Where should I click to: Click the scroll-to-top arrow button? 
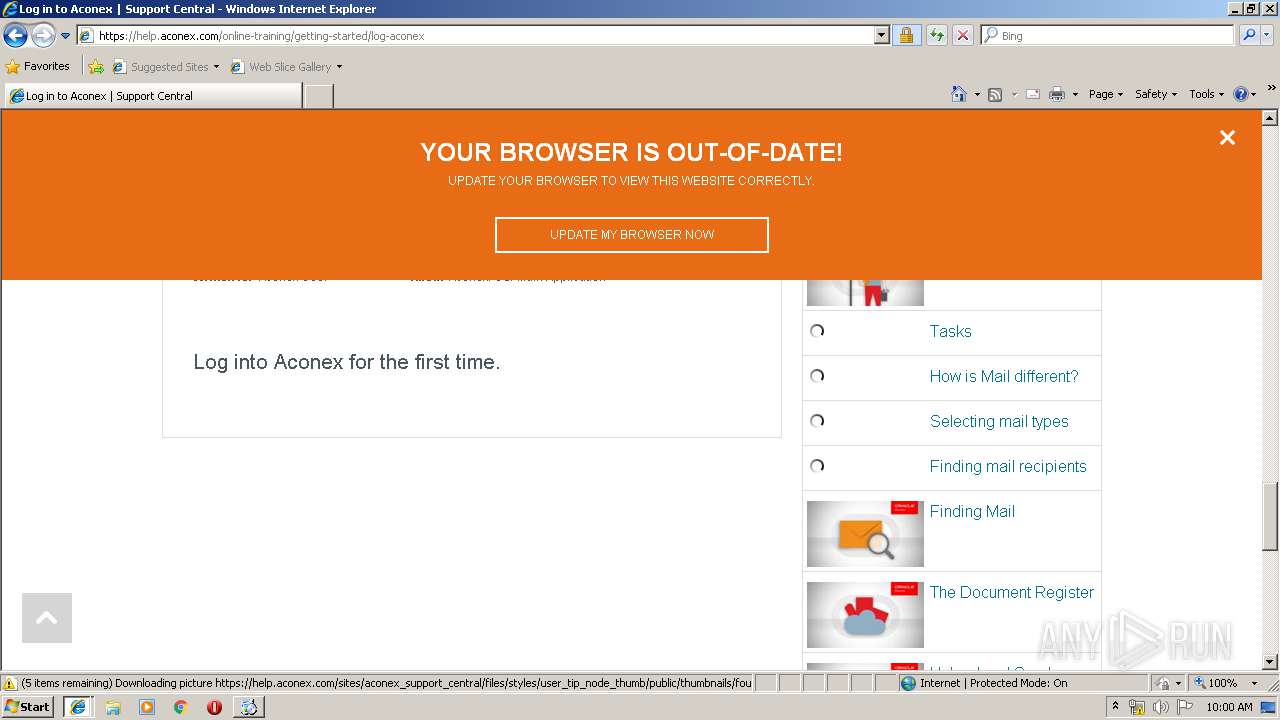[x=47, y=618]
